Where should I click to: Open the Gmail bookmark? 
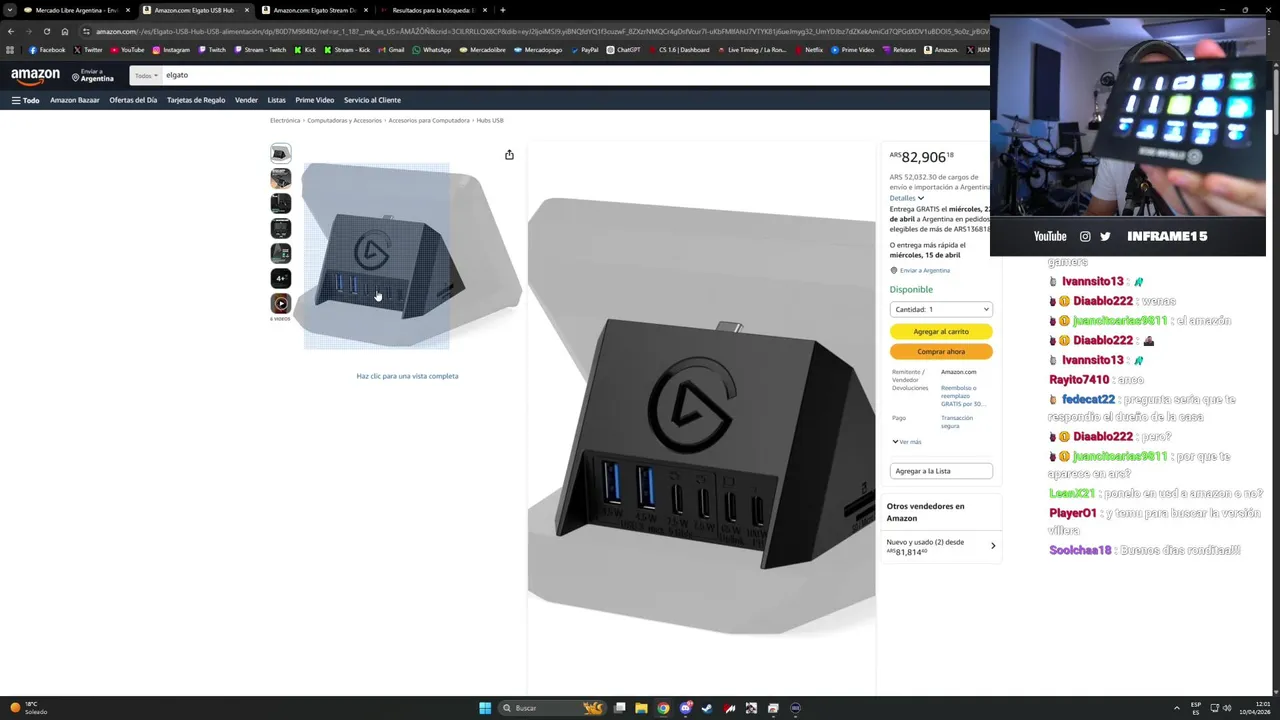(x=391, y=50)
